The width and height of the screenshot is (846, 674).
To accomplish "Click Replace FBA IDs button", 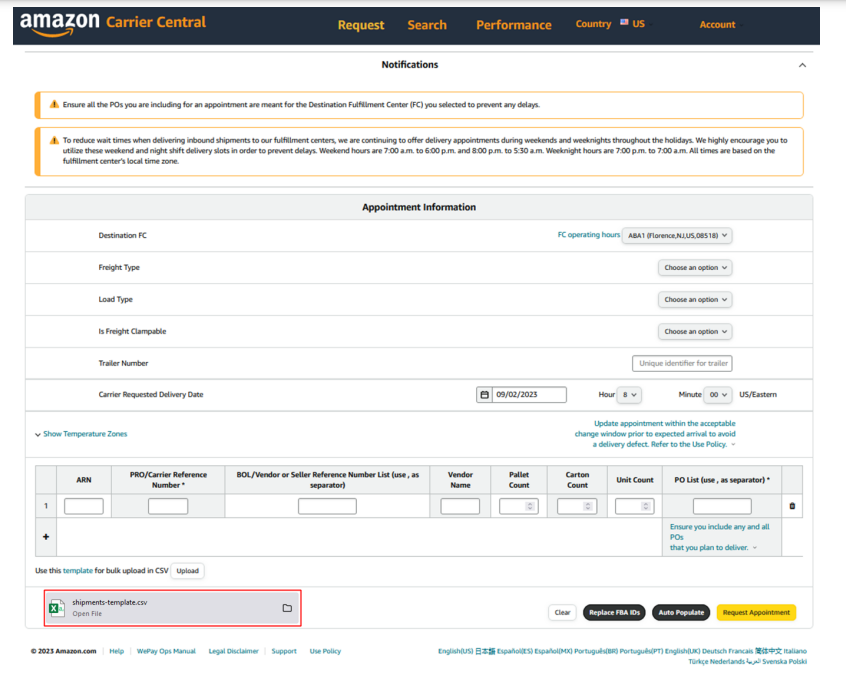I will [x=614, y=612].
